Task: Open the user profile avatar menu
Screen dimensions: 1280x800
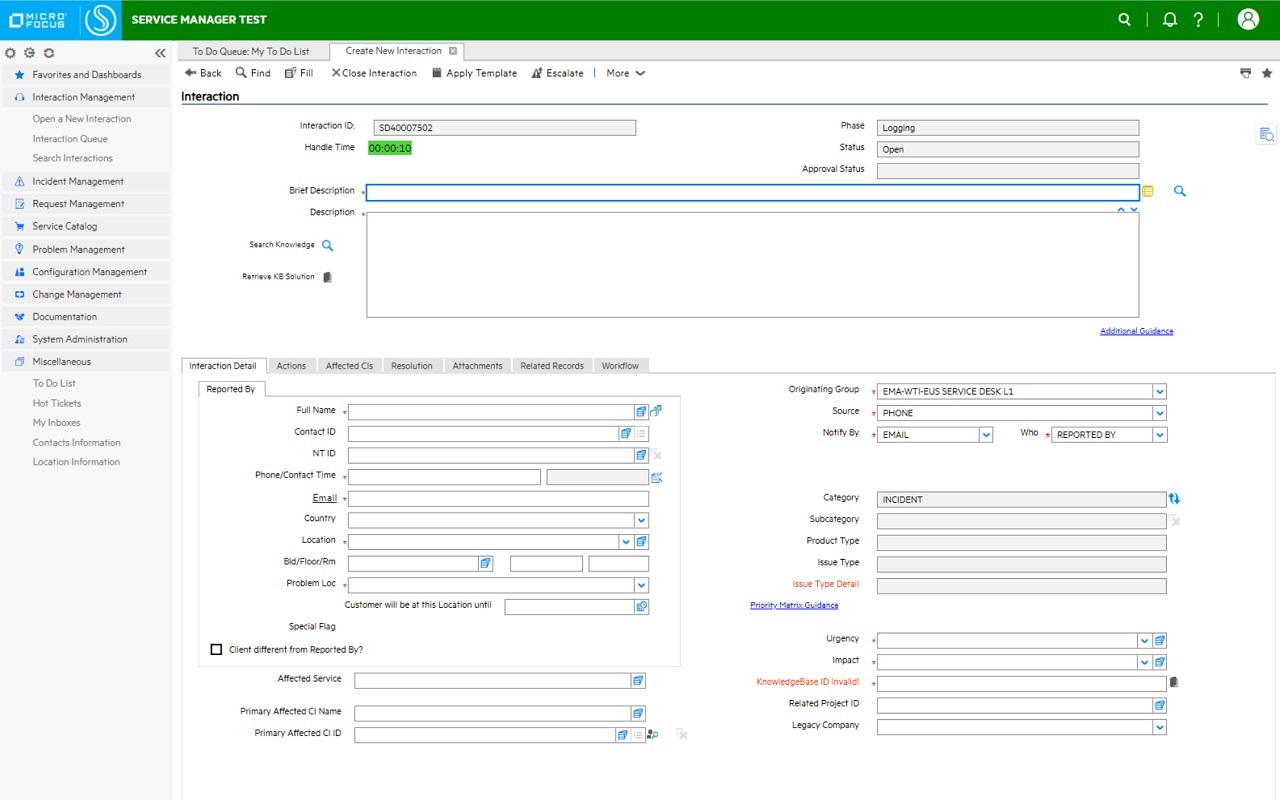Action: pyautogui.click(x=1248, y=19)
